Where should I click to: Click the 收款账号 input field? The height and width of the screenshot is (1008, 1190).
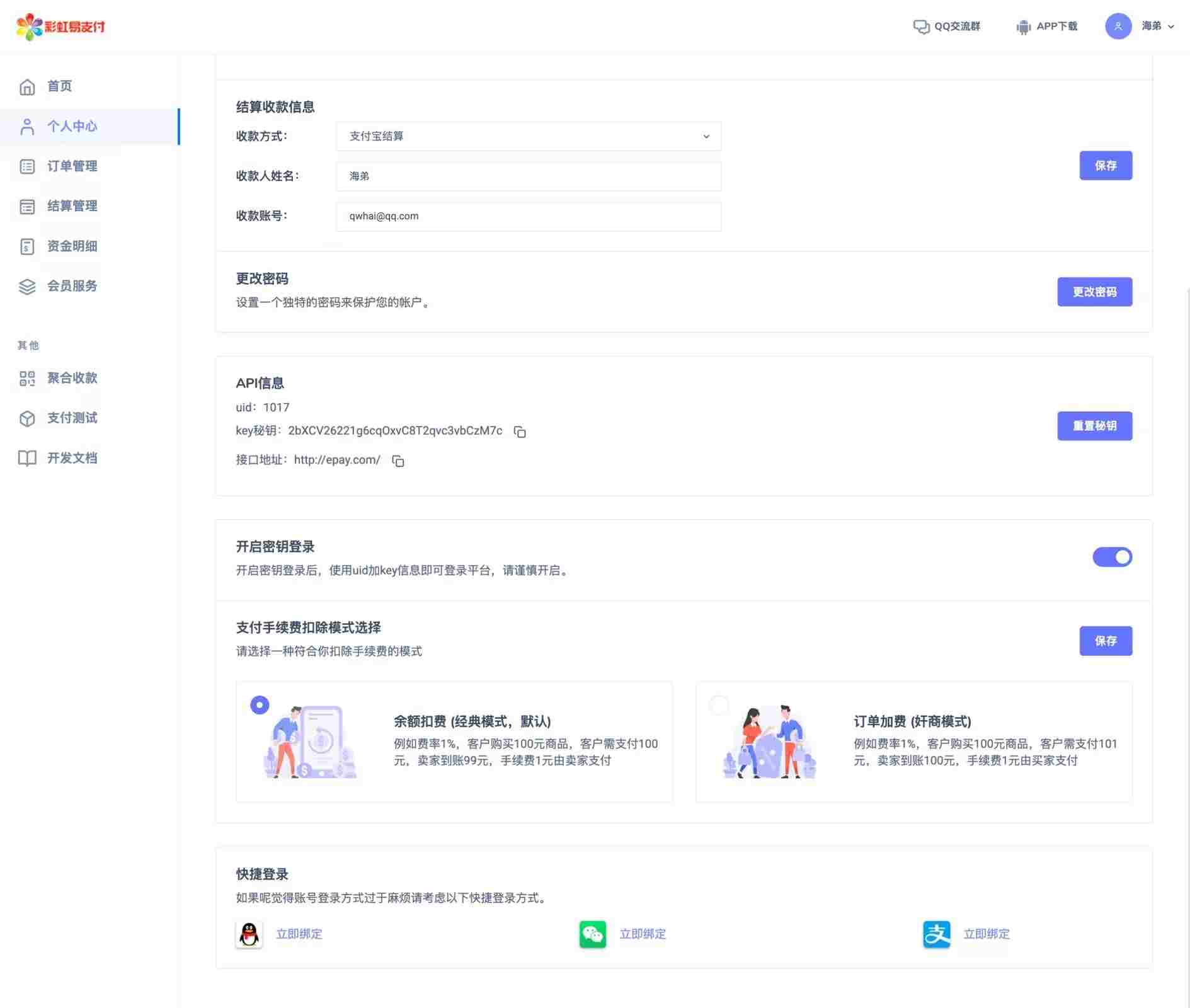click(528, 216)
